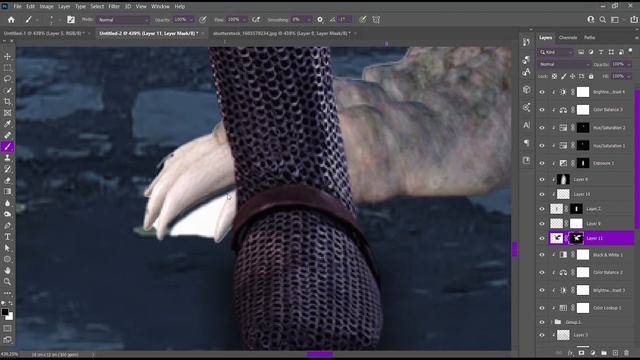Image resolution: width=640 pixels, height=360 pixels.
Task: Open the Flow value dropdown
Action: tap(244, 20)
